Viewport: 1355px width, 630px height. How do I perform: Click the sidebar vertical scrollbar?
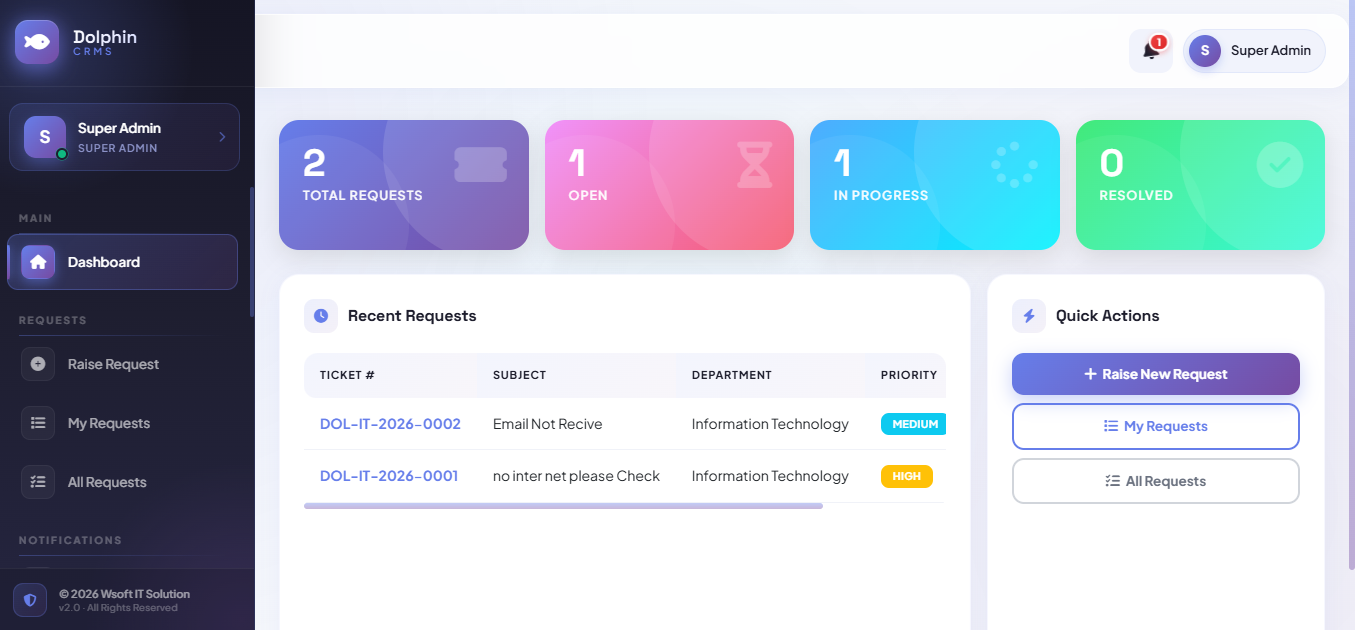[x=252, y=252]
